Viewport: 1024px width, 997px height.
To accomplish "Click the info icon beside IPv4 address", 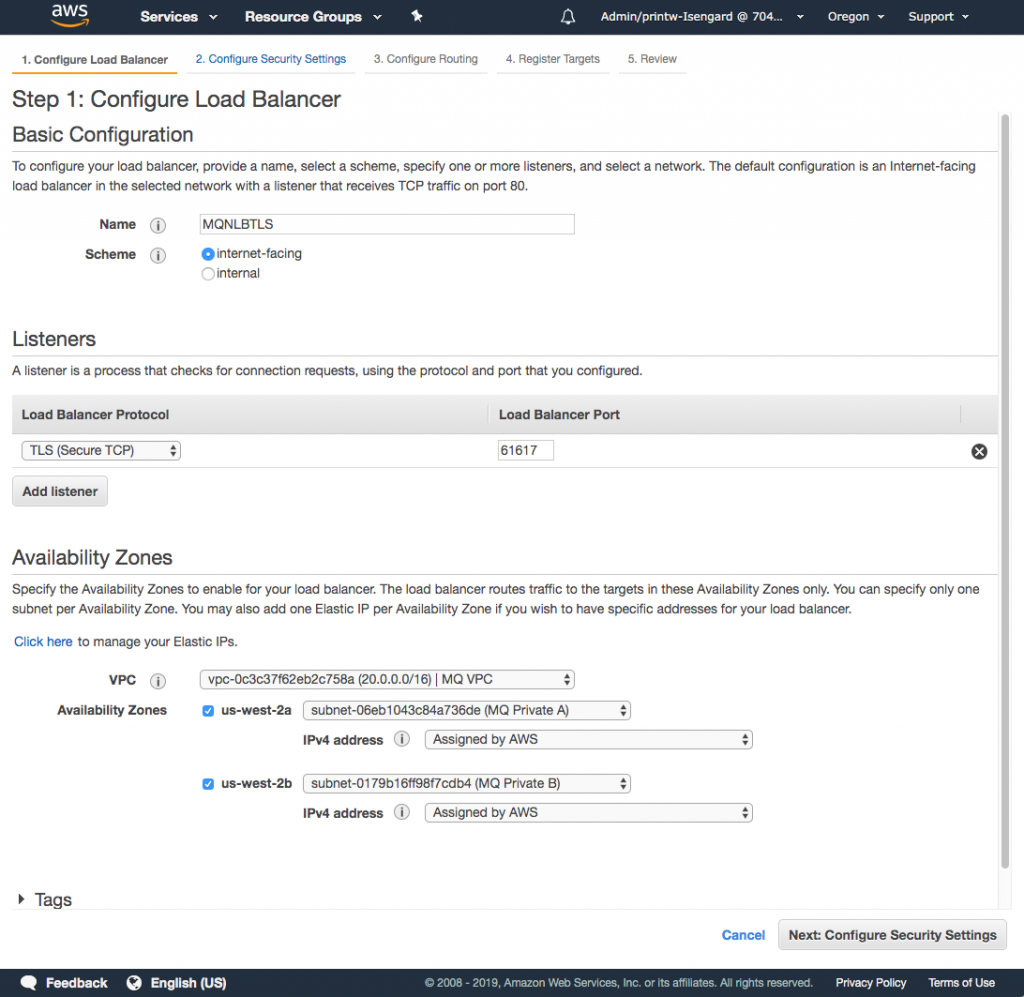I will click(x=401, y=740).
